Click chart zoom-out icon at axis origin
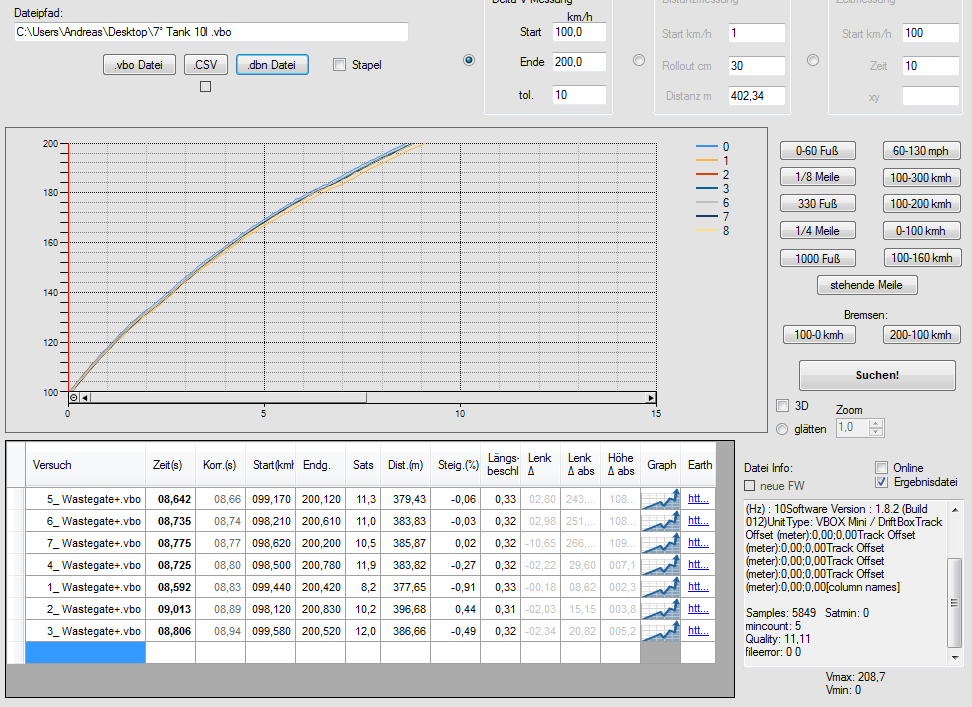Screen dimensions: 972x707 tap(74, 397)
